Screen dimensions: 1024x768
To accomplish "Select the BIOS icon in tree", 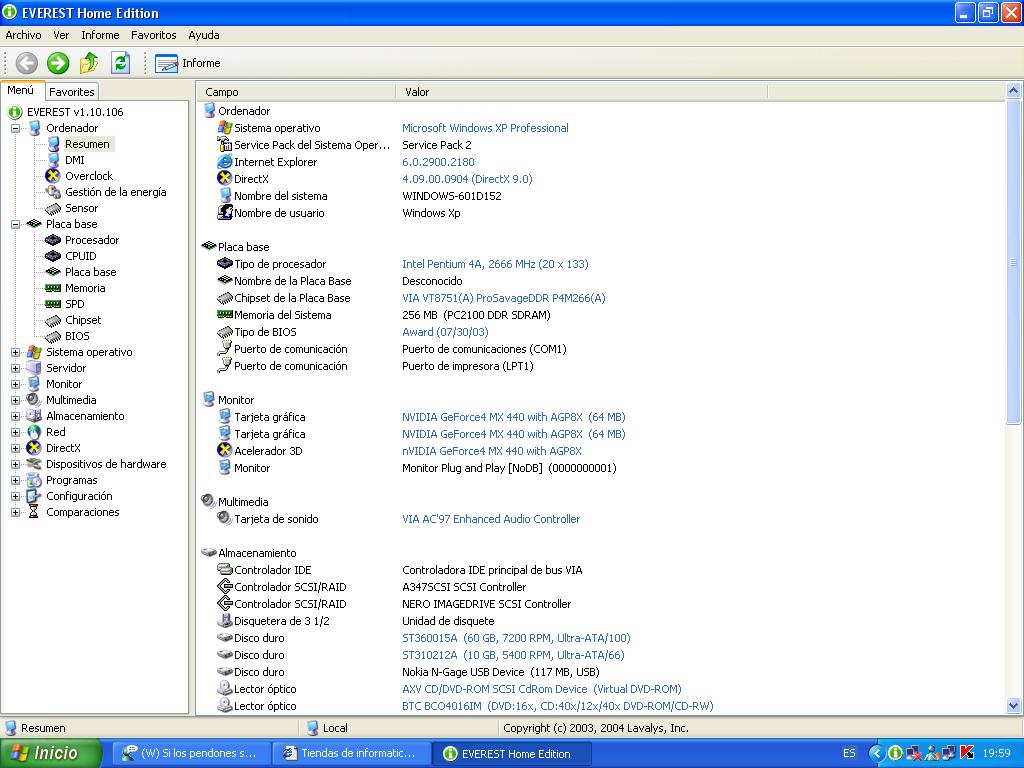I will click(53, 336).
